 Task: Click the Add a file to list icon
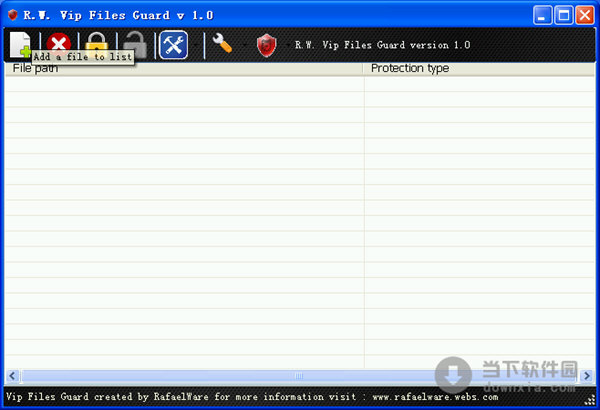[x=20, y=45]
